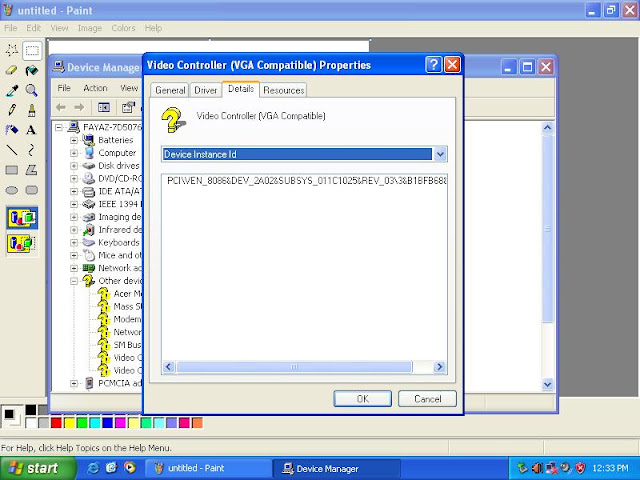The height and width of the screenshot is (480, 640).
Task: Click the horizontal scrollbar left arrow
Action: (x=169, y=367)
